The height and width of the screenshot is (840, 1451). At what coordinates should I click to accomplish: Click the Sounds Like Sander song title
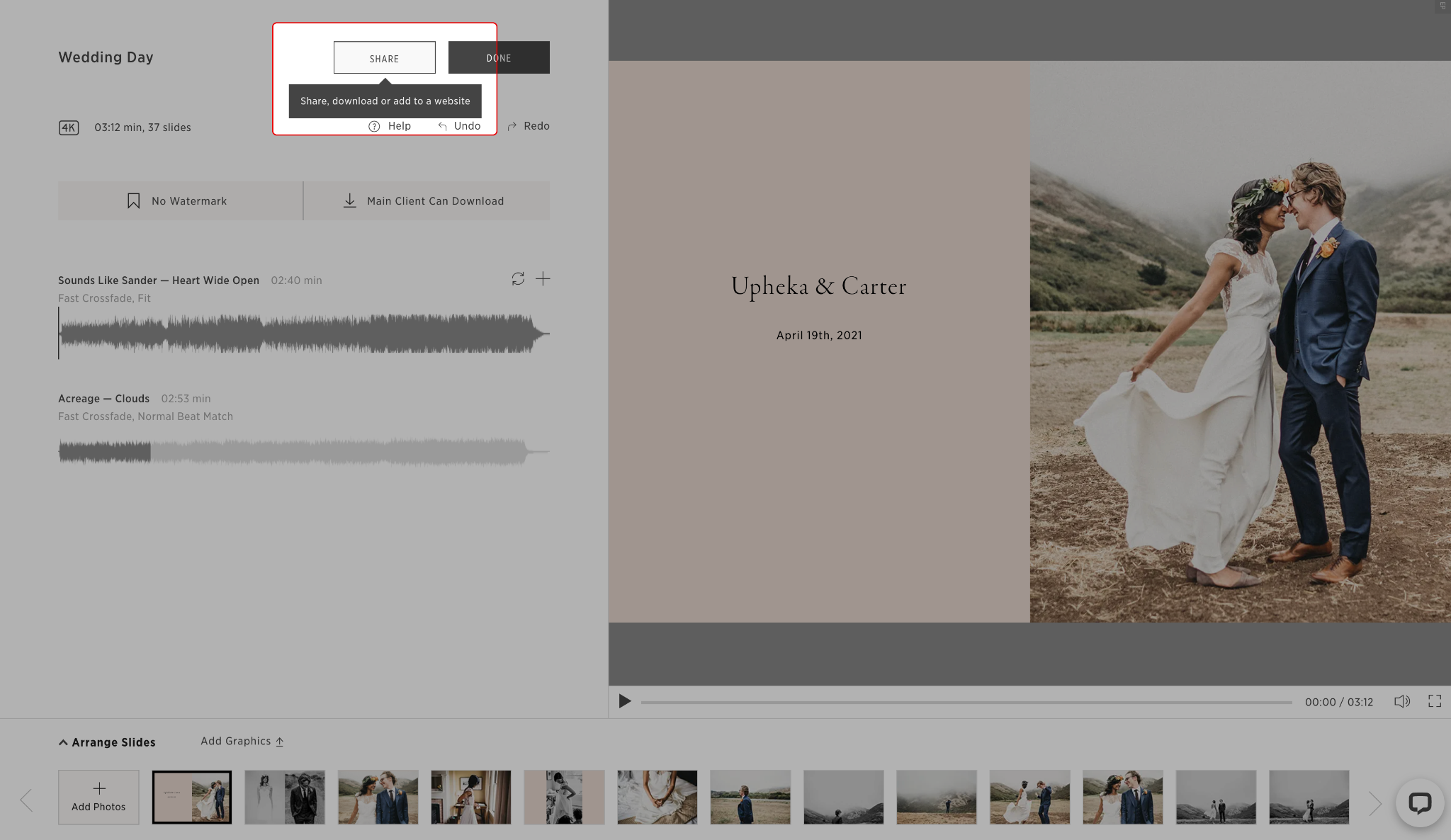(x=159, y=280)
